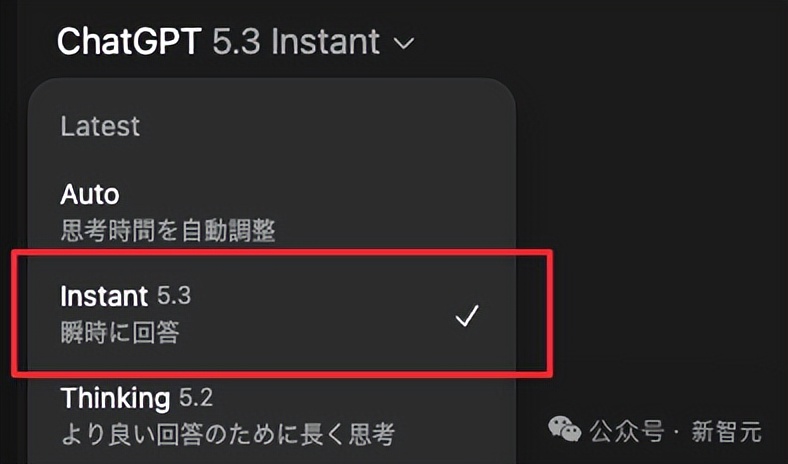Viewport: 788px width, 464px height.
Task: Choose the Instant 5.3 model entry
Action: 272,313
